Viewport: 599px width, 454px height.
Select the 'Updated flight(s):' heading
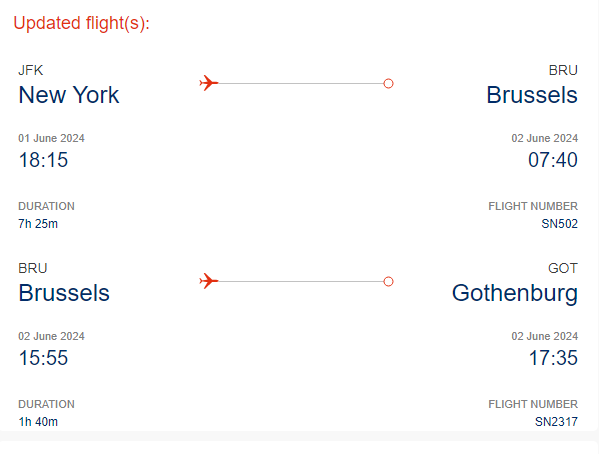point(81,23)
